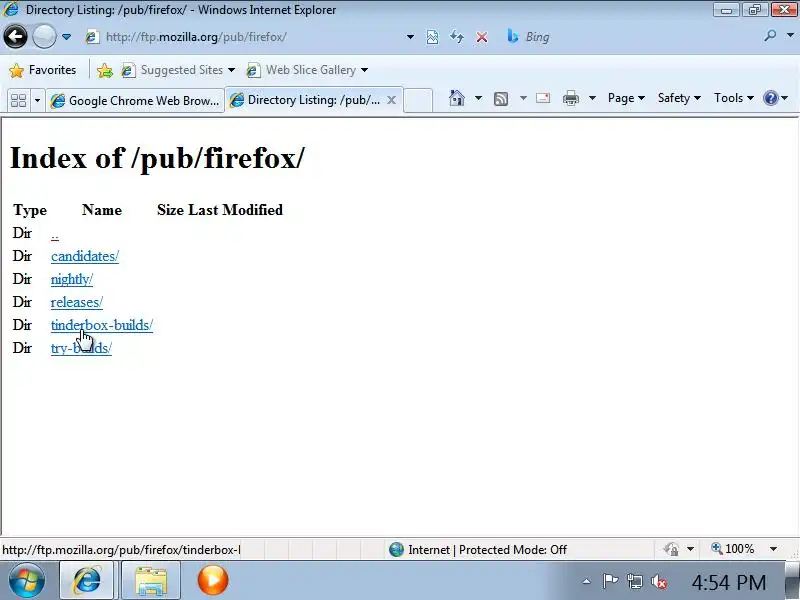Click the Home icon in the command bar

pyautogui.click(x=457, y=97)
